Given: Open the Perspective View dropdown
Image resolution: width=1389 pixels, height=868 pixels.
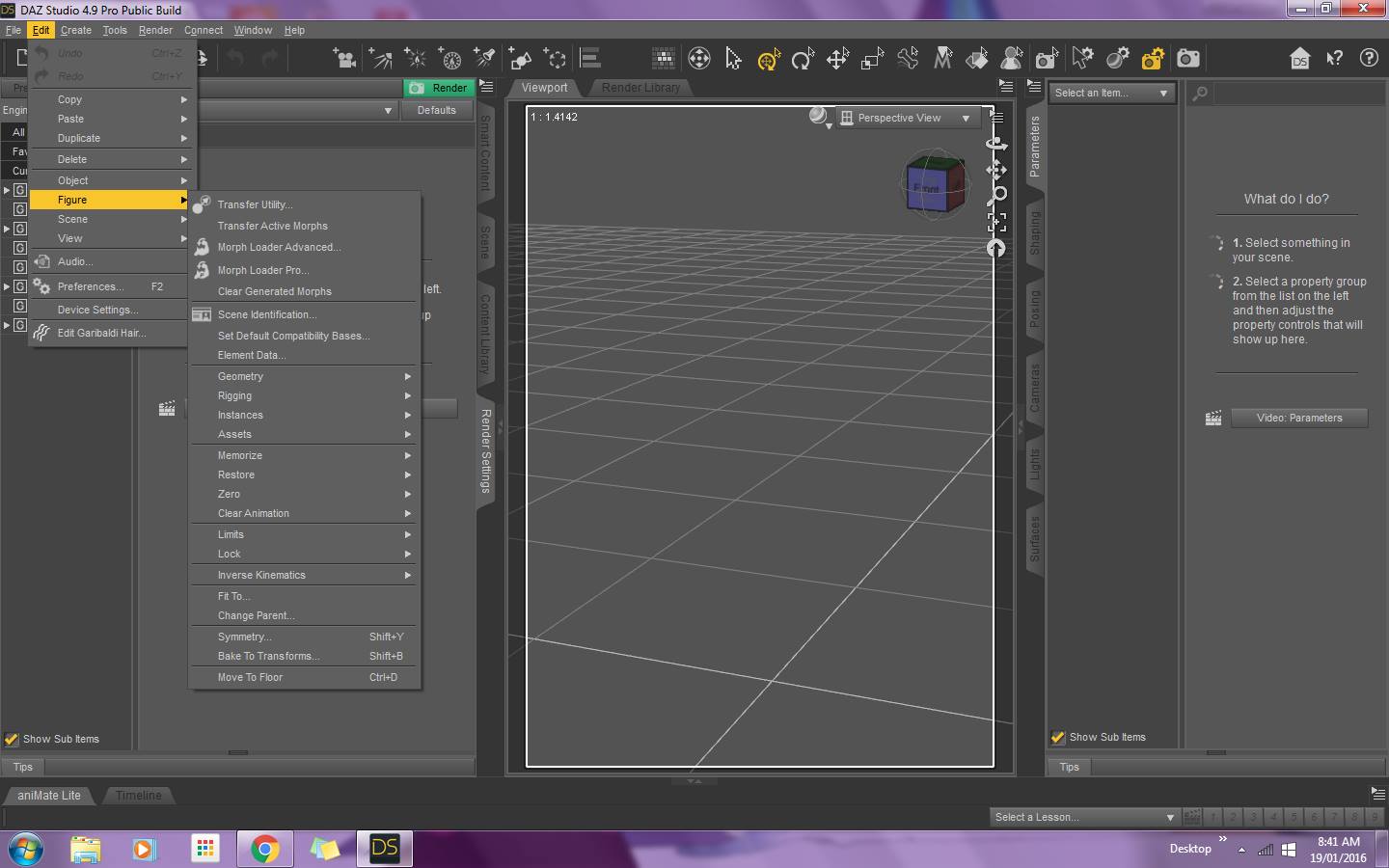Looking at the screenshot, I should pyautogui.click(x=907, y=118).
